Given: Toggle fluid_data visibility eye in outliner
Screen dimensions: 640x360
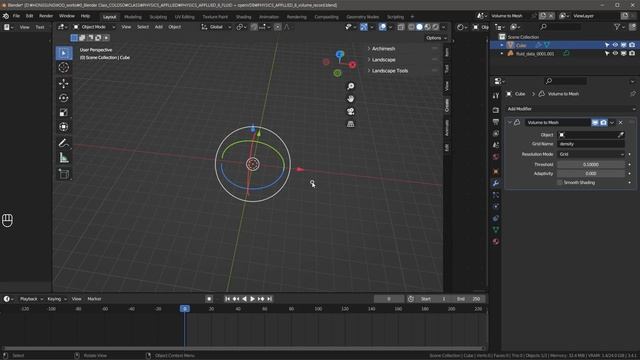Looking at the screenshot, I should pos(615,53).
